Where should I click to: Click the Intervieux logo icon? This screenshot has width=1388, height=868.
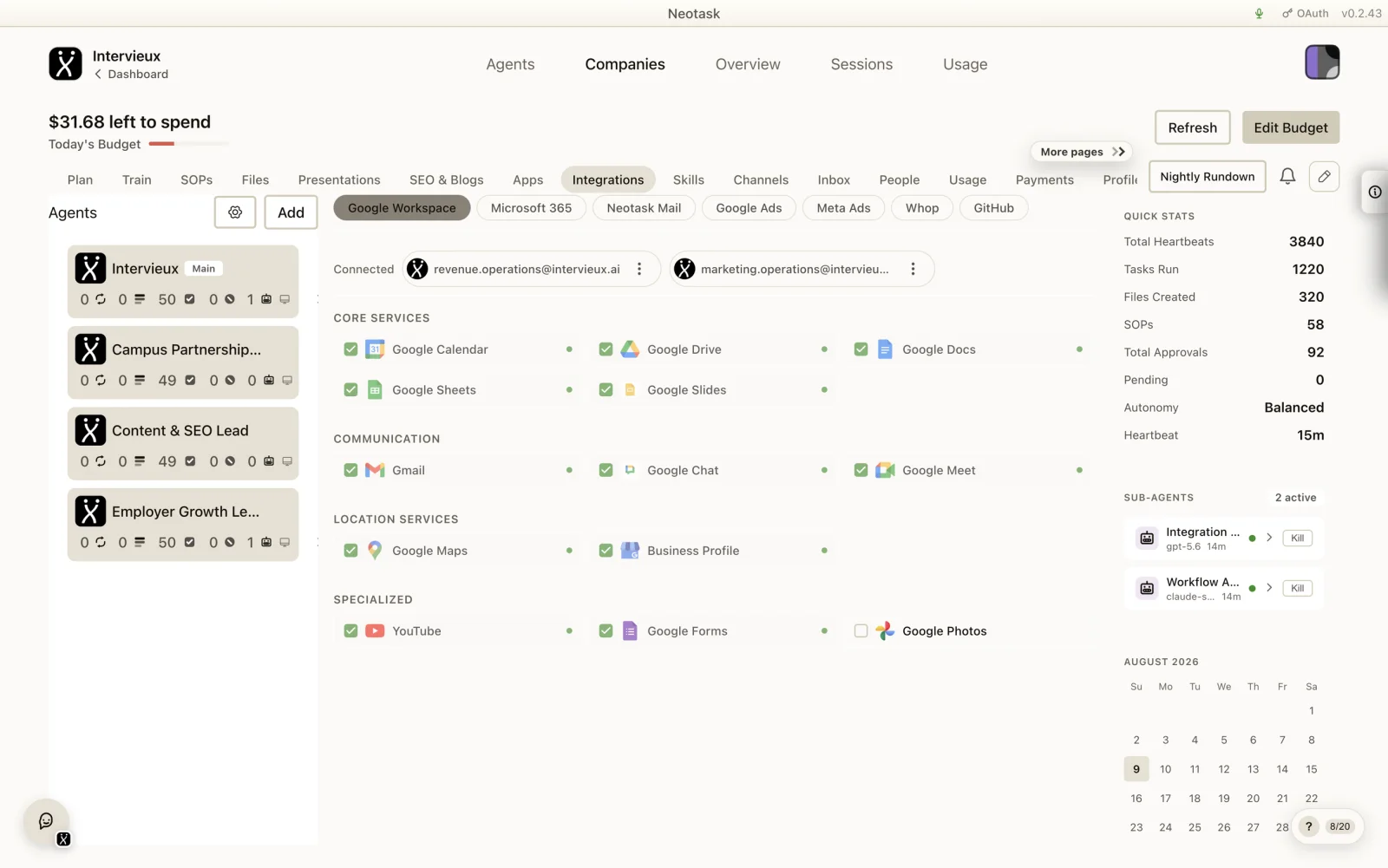point(65,63)
